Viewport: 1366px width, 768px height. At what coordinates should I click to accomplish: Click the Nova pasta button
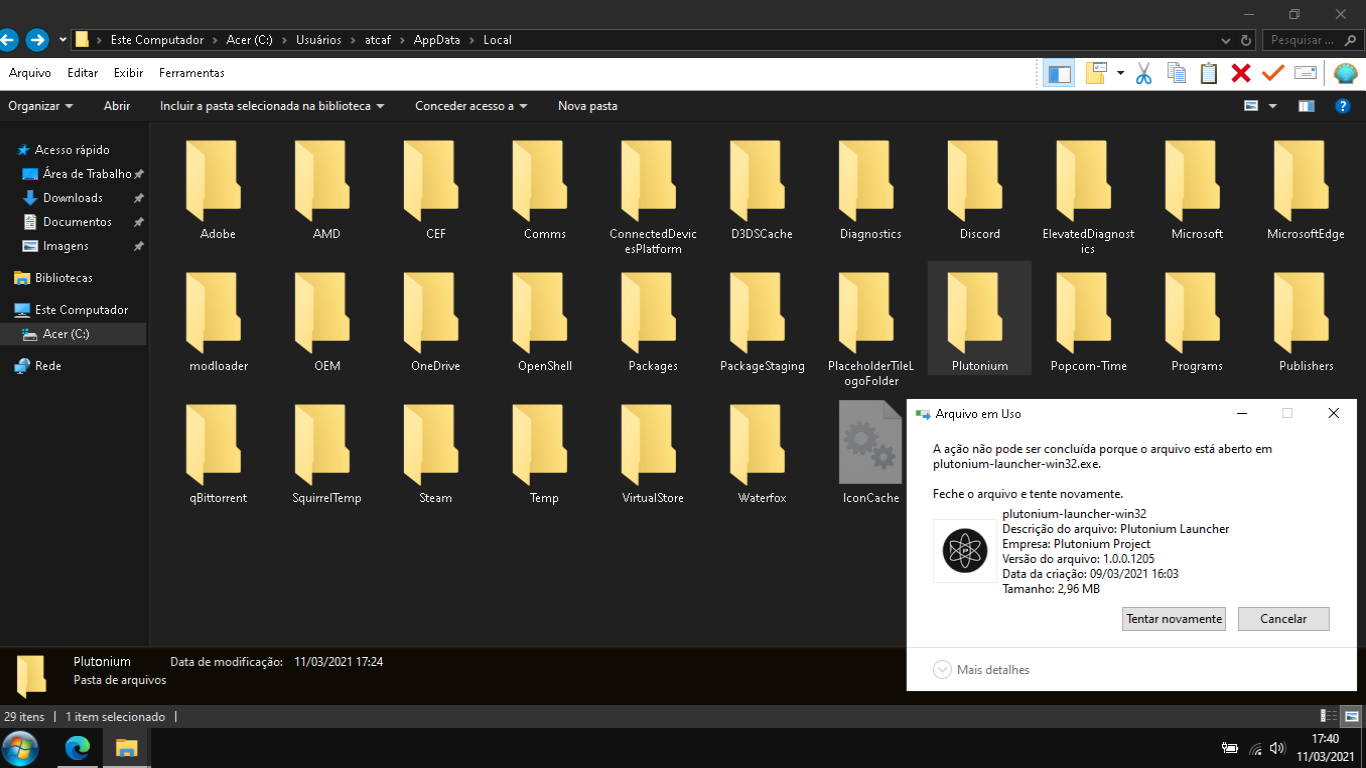[x=588, y=106]
